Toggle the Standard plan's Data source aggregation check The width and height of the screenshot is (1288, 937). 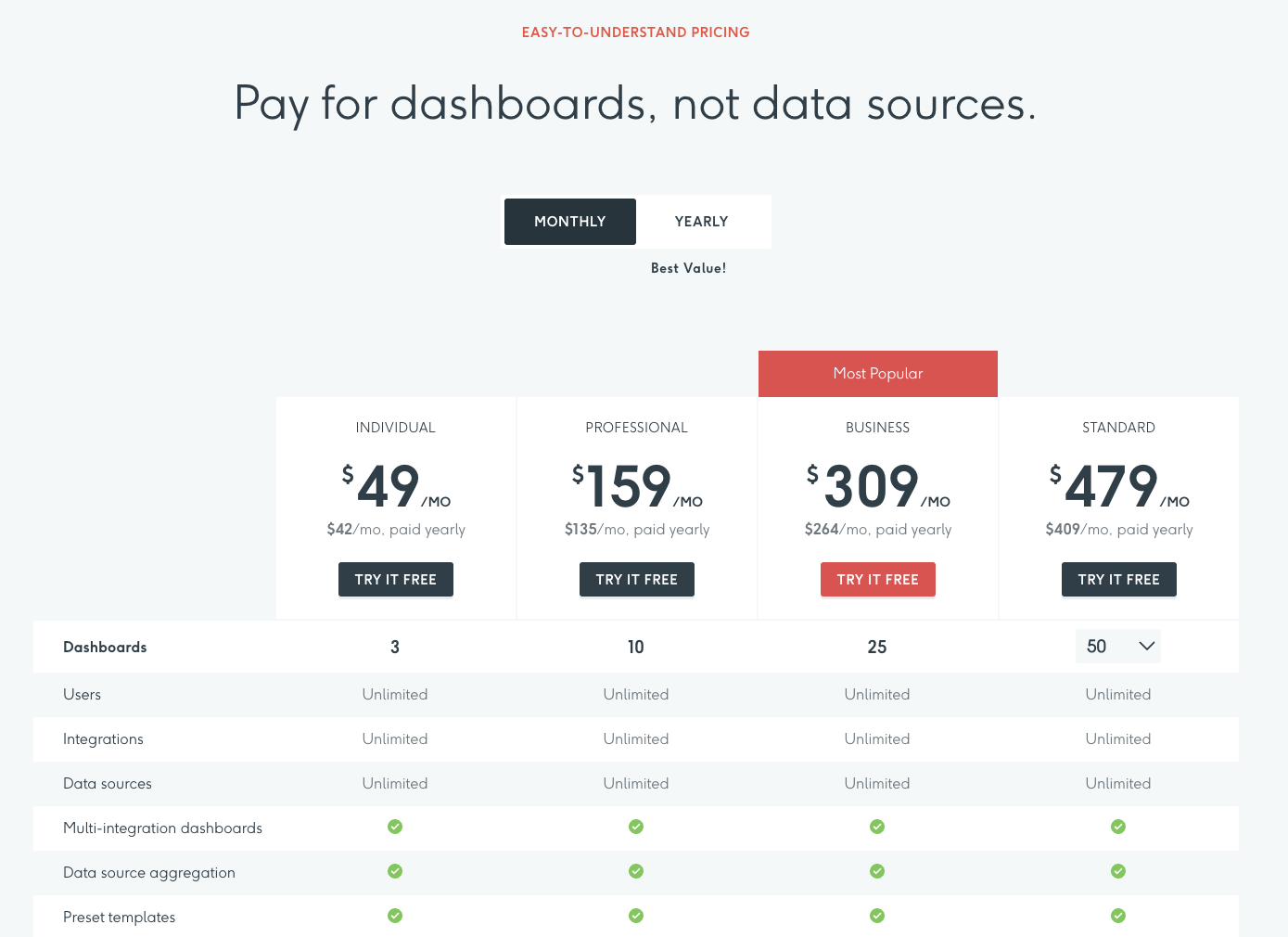[1118, 871]
